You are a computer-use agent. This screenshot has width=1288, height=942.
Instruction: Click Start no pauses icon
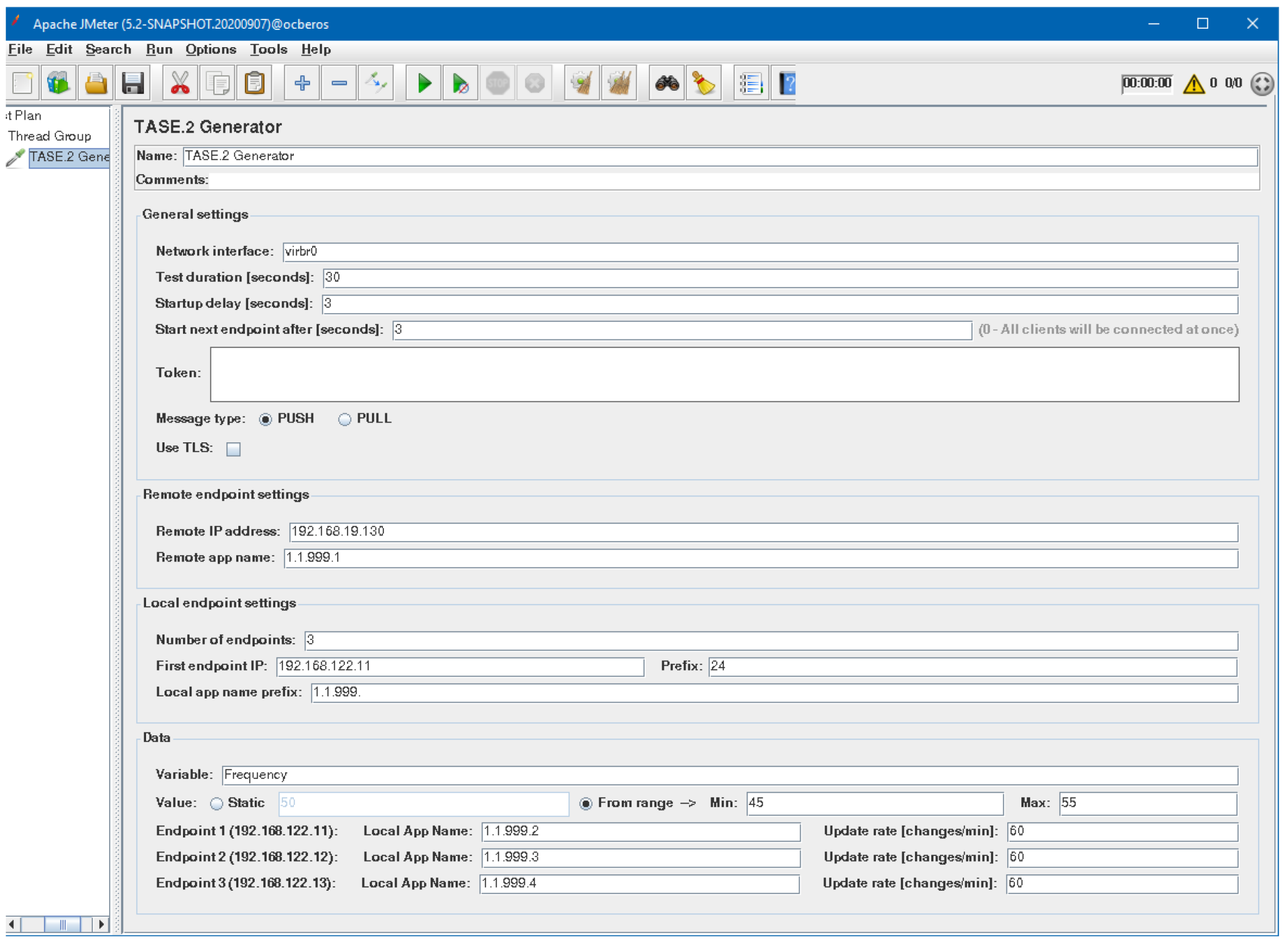point(460,84)
